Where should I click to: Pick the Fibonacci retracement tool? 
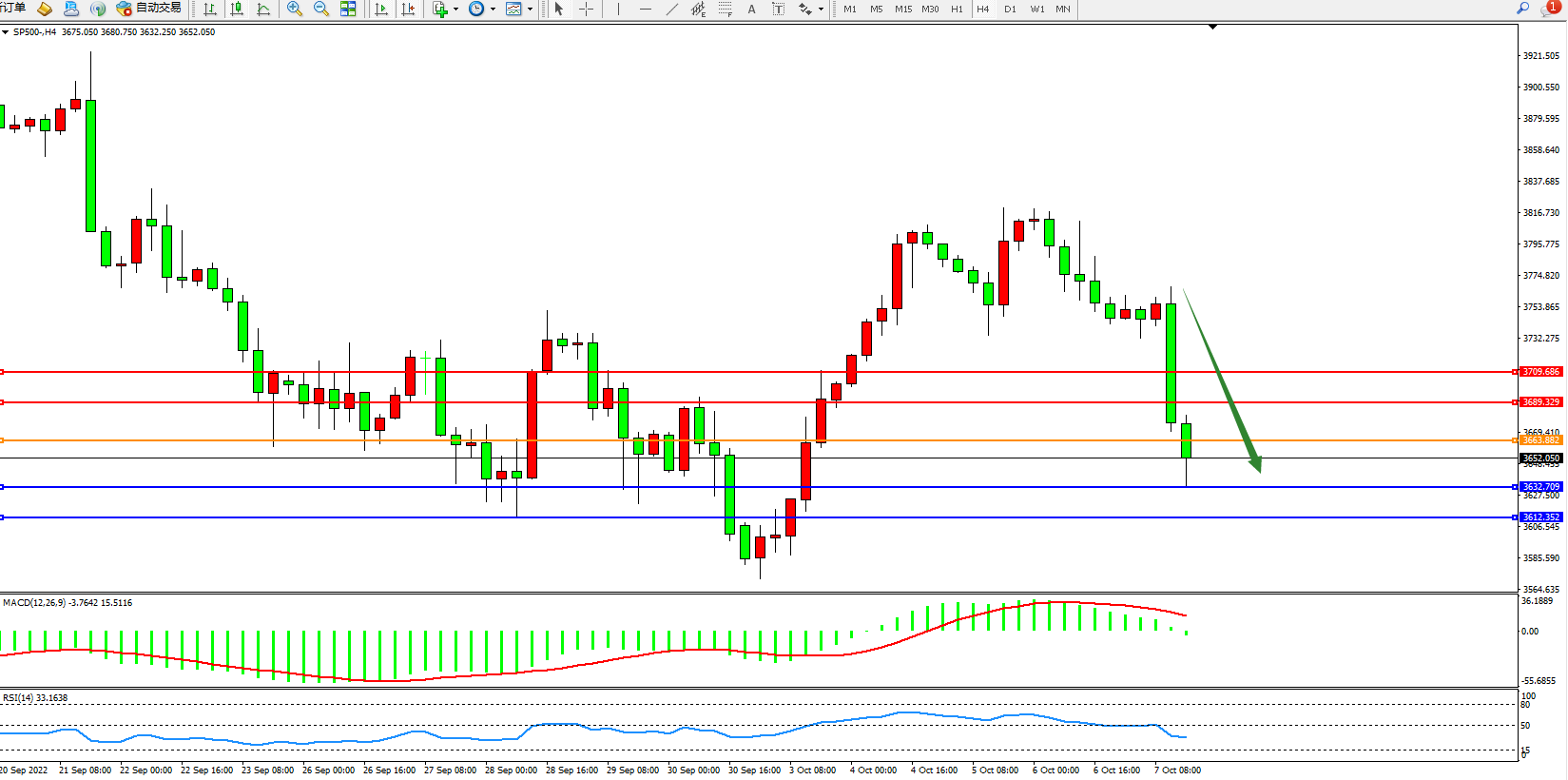[726, 9]
